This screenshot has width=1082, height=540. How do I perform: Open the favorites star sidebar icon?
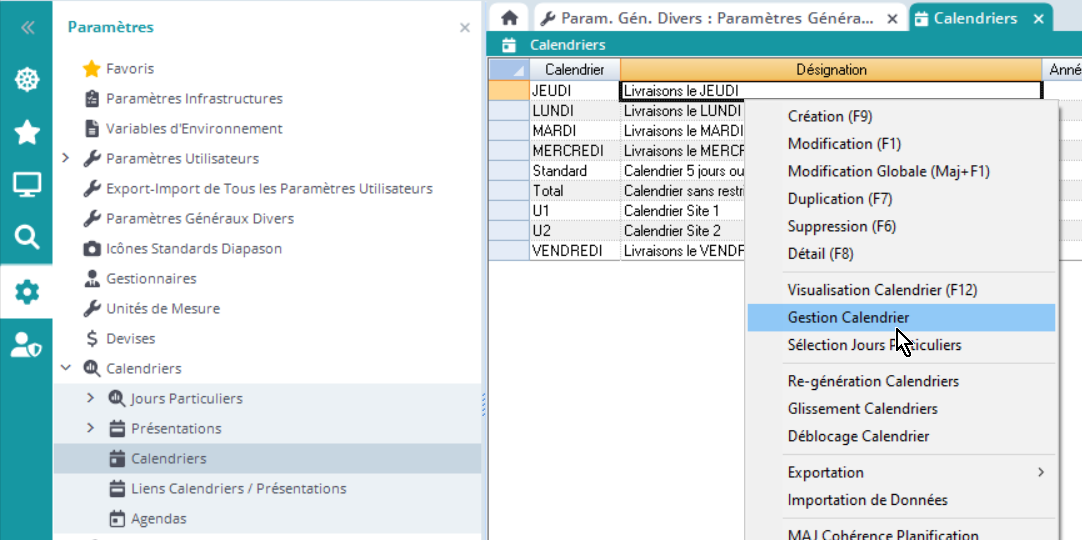pos(26,132)
